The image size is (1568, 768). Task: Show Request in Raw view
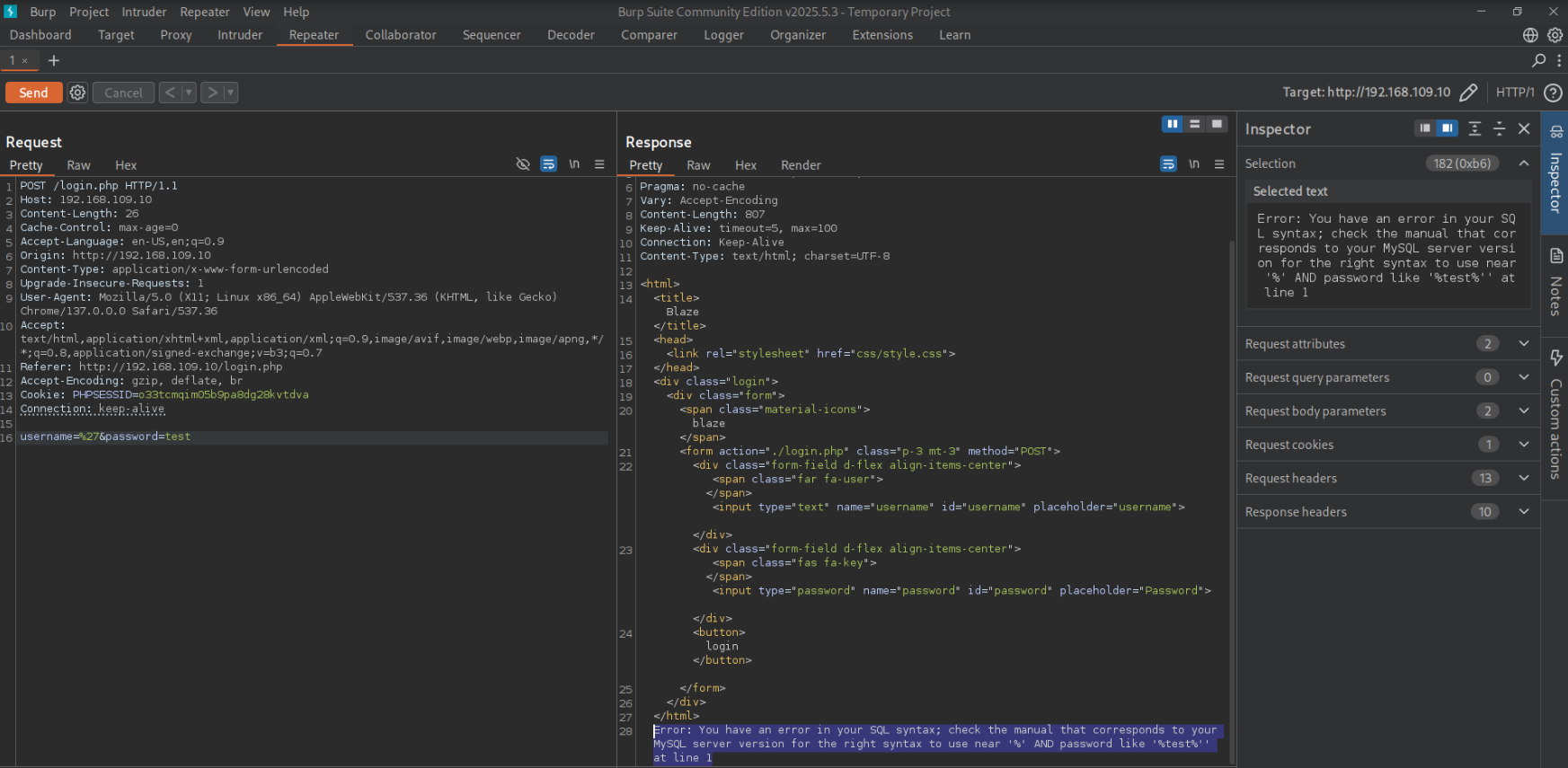coord(78,165)
